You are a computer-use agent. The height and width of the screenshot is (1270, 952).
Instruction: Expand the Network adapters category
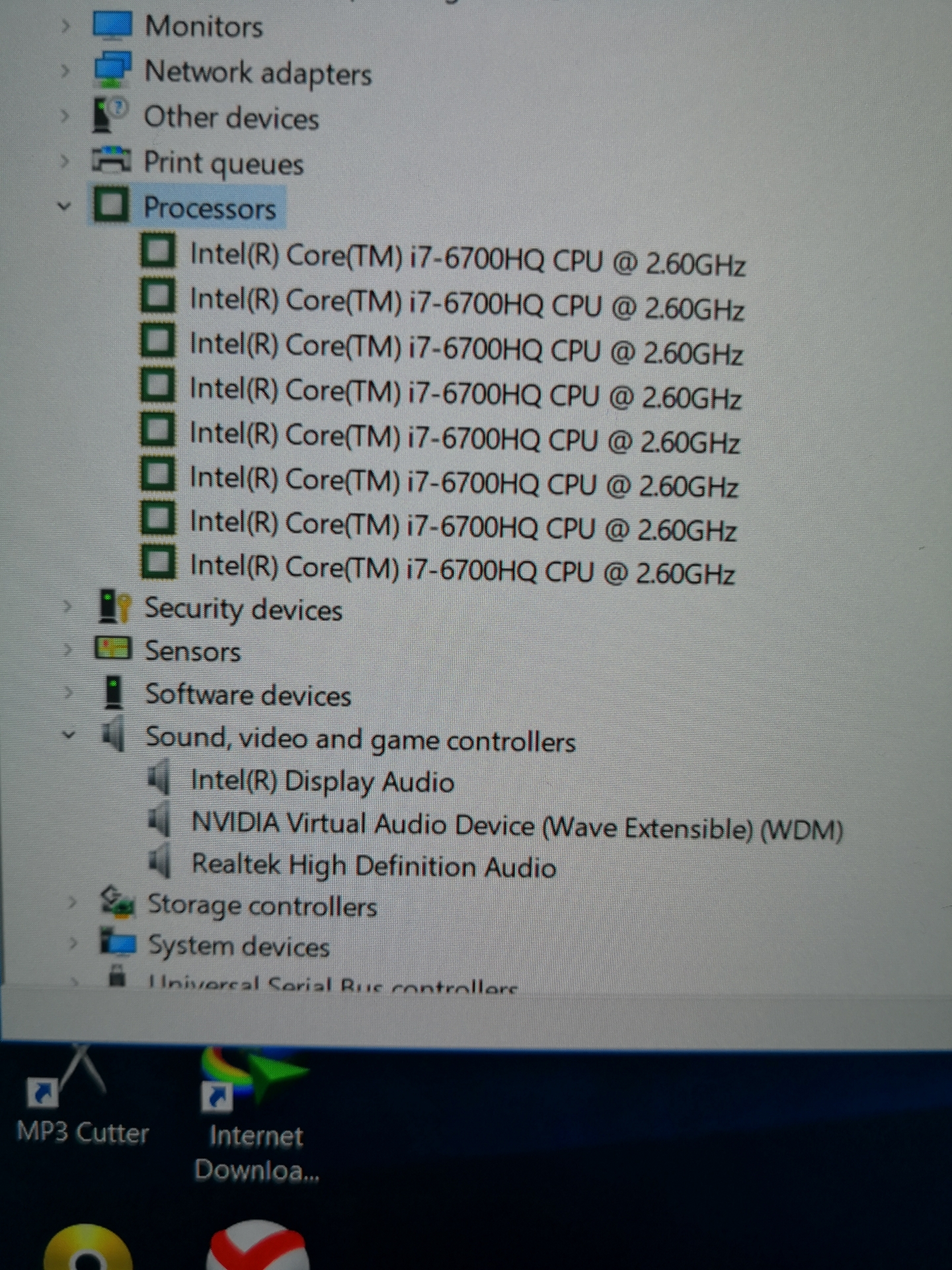(x=65, y=71)
